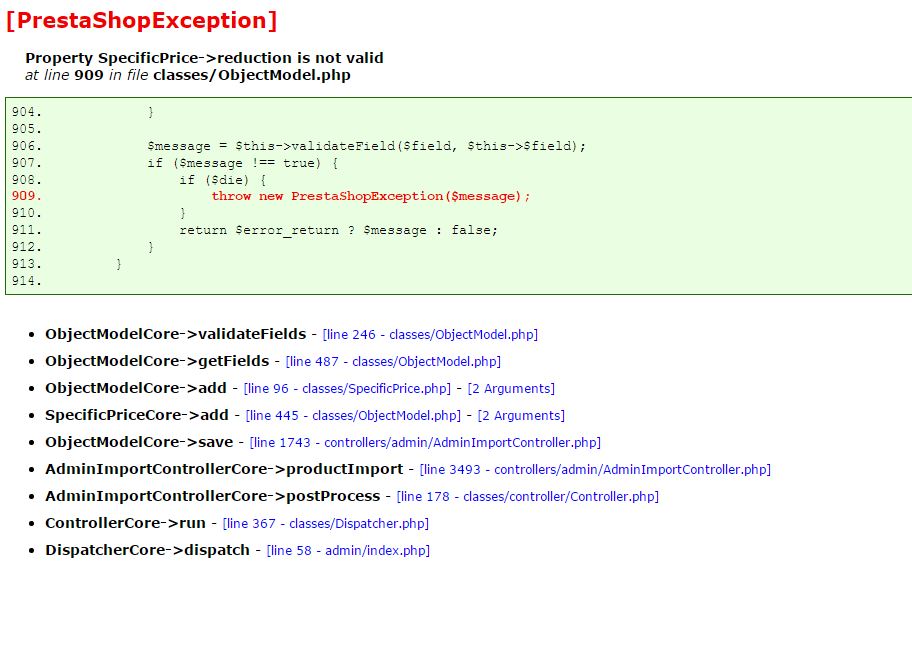This screenshot has height=655, width=912.
Task: Click highlighted code line 909 throw statement
Action: (x=370, y=196)
